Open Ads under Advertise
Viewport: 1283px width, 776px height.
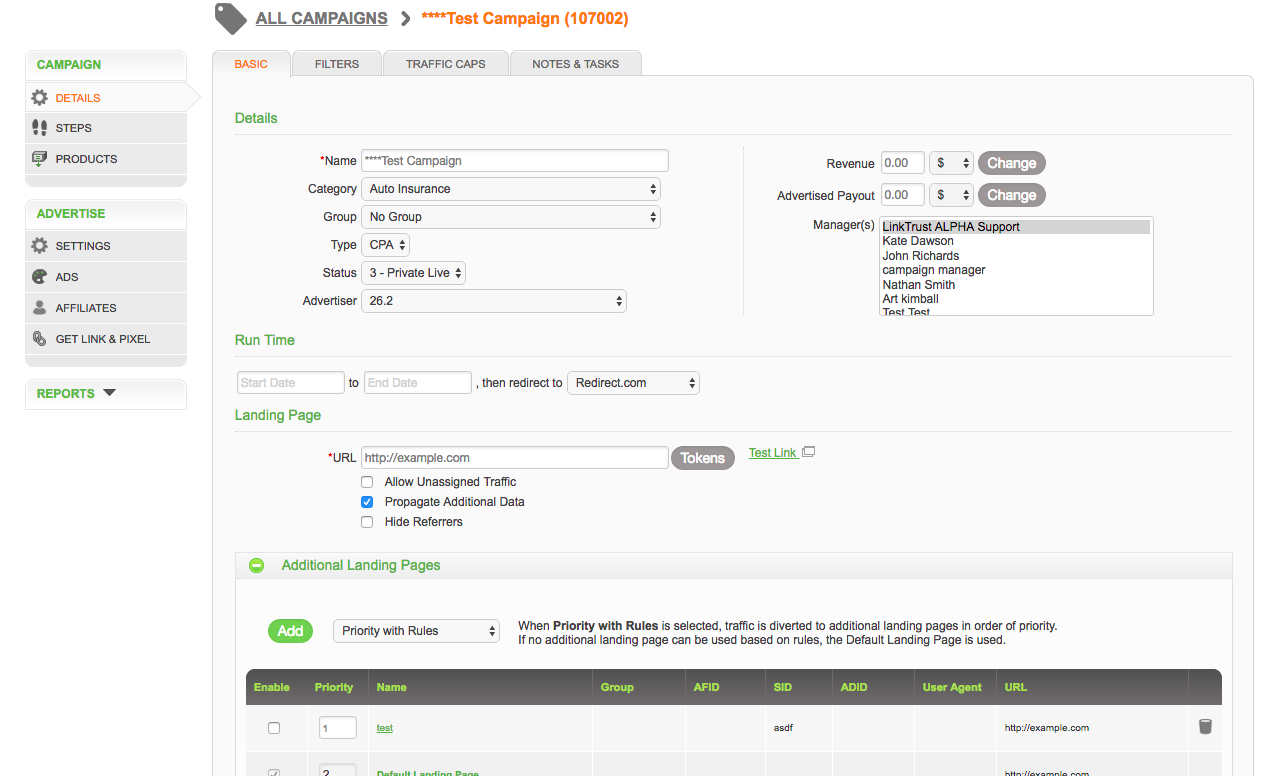tap(106, 277)
